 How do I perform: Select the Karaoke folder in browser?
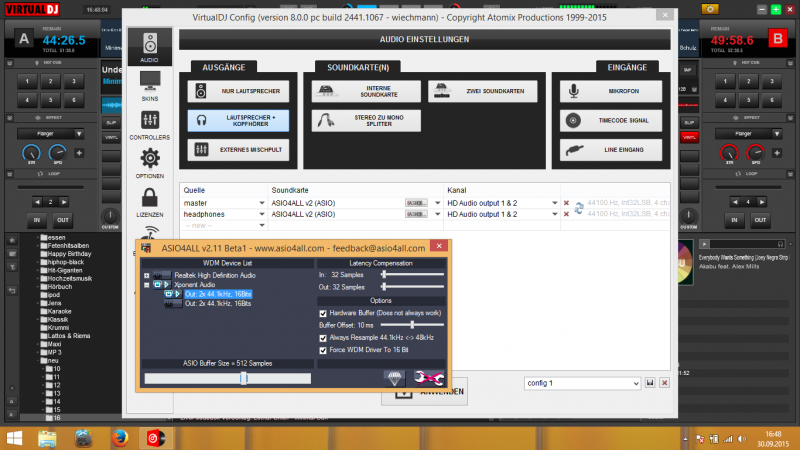59,311
